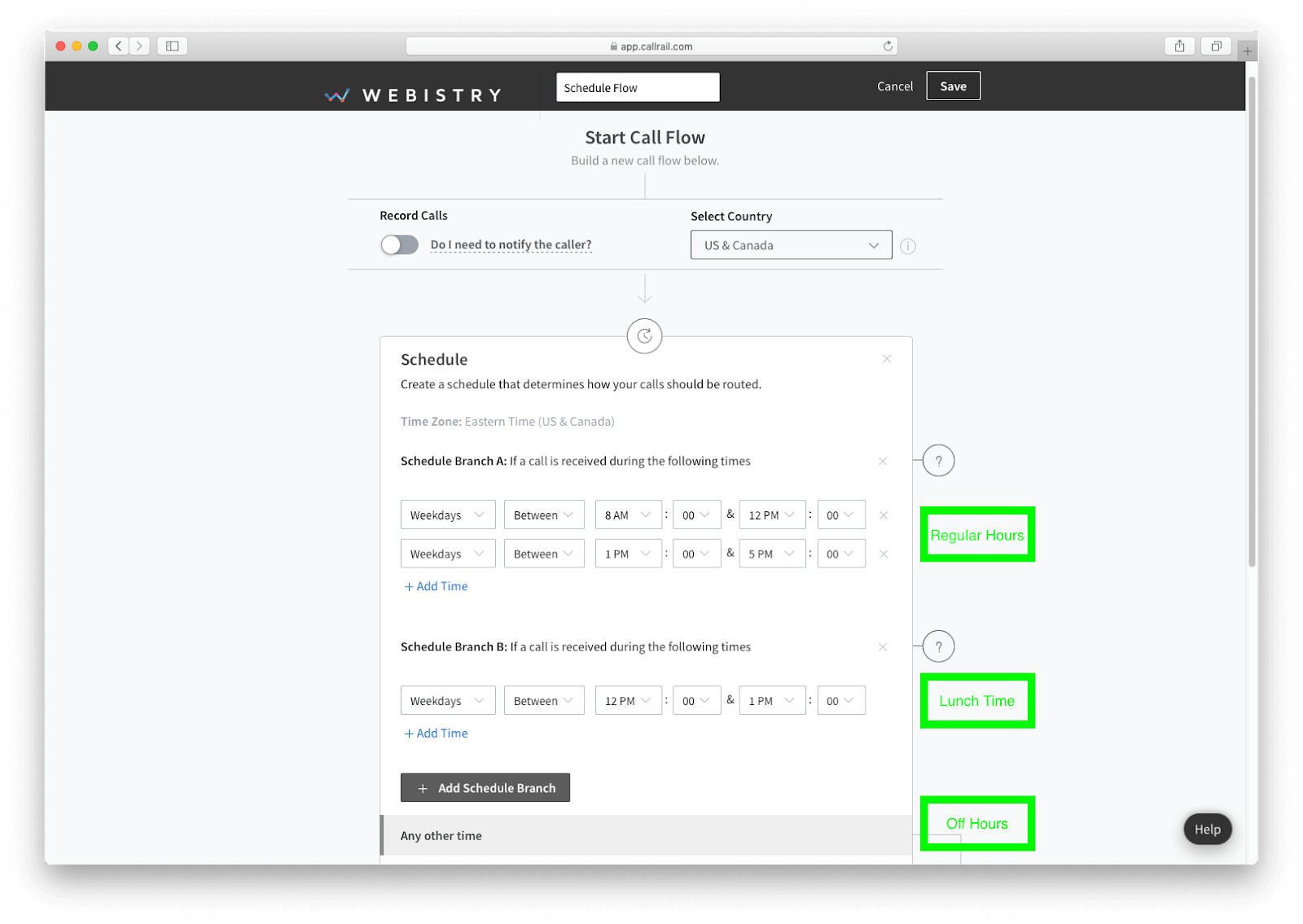Open the US & Canada country dropdown
Viewport: 1303px width, 924px height.
pyautogui.click(x=791, y=245)
